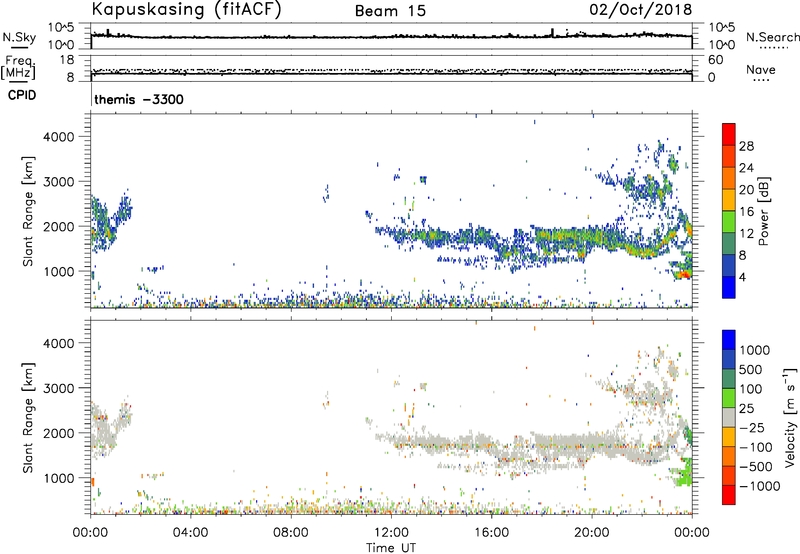Click the dotted line sample under N.Search
This screenshot has height=554, width=800.
(x=773, y=48)
